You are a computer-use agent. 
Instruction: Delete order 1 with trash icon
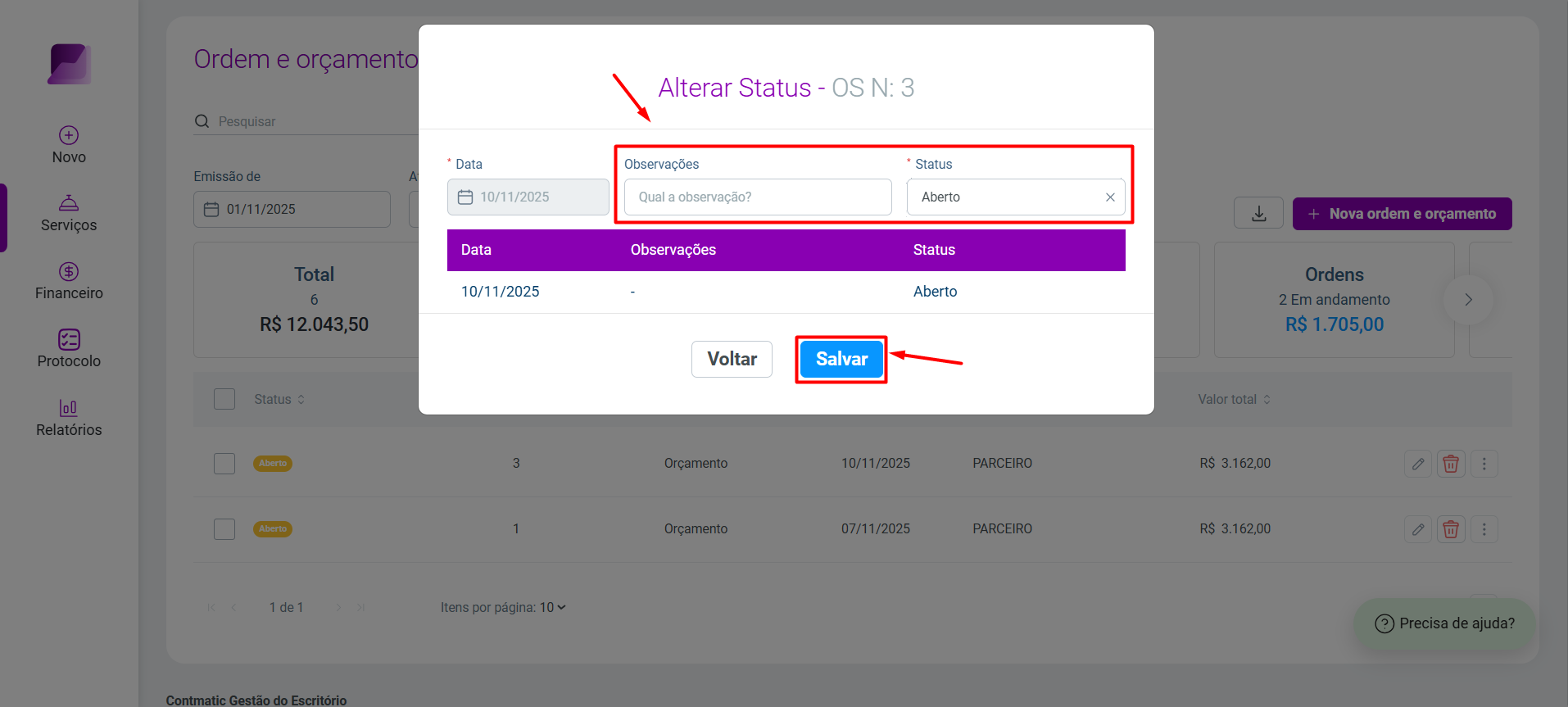click(x=1451, y=529)
